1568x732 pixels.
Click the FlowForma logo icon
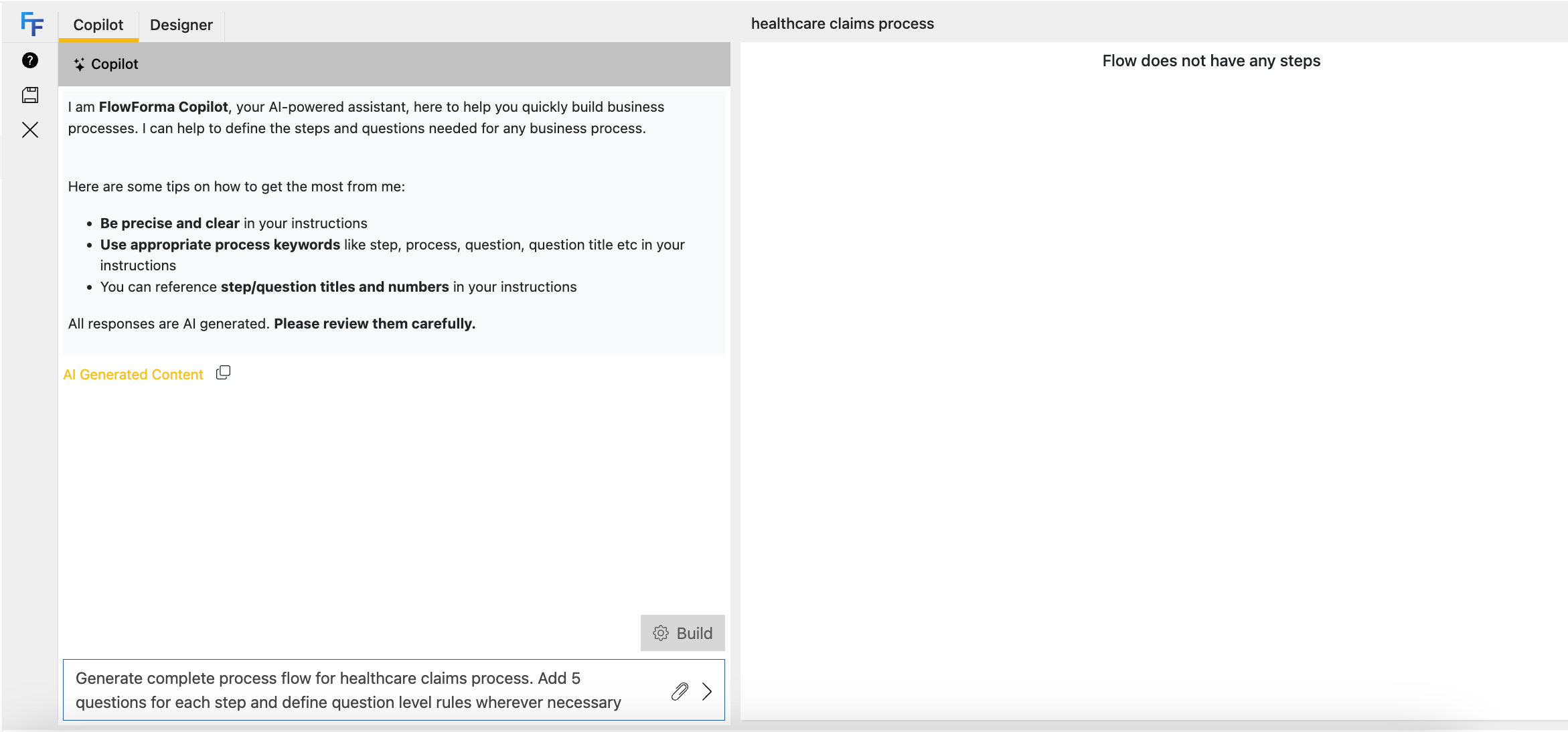tap(31, 24)
